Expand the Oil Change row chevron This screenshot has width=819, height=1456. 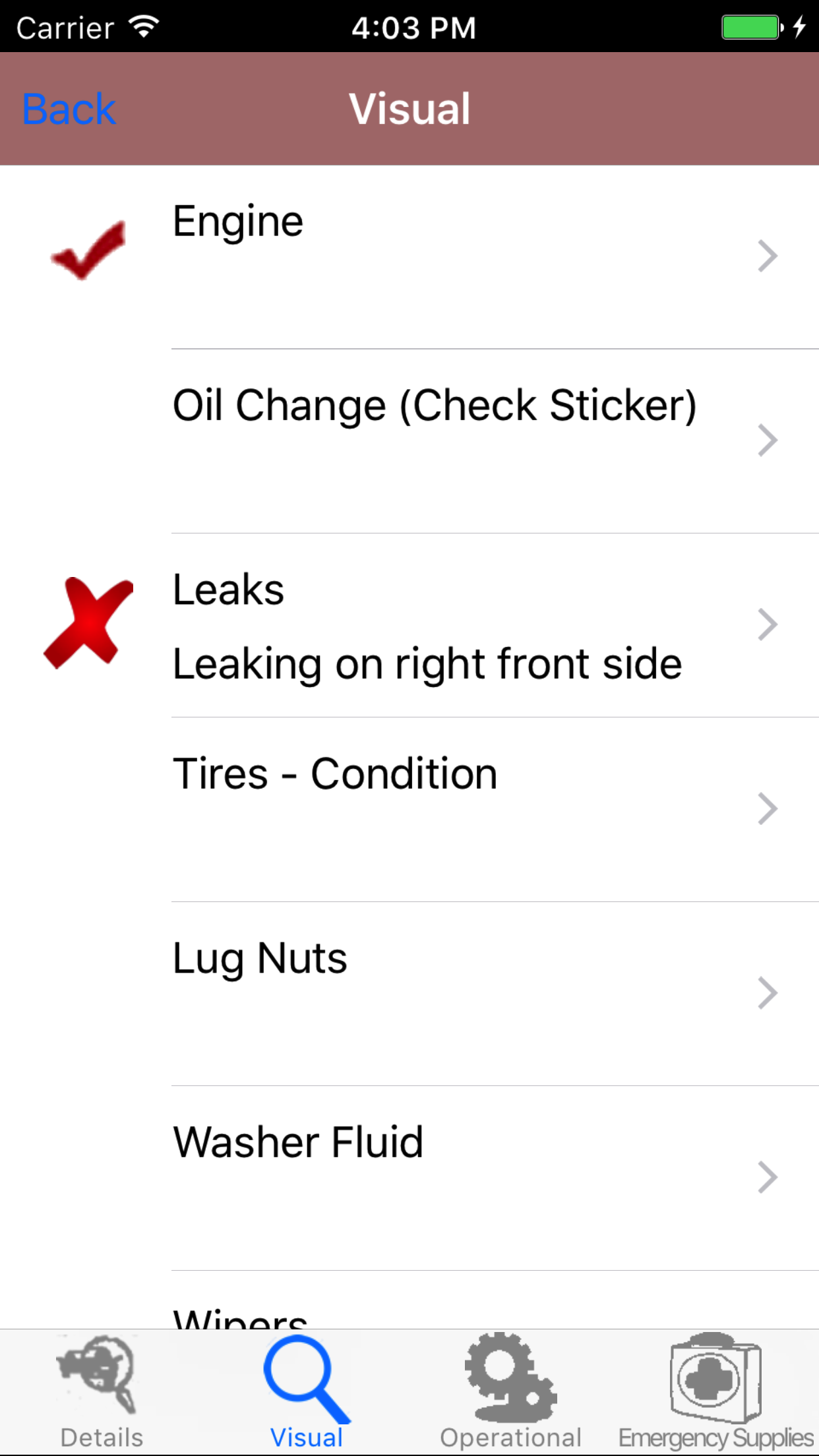pos(768,440)
